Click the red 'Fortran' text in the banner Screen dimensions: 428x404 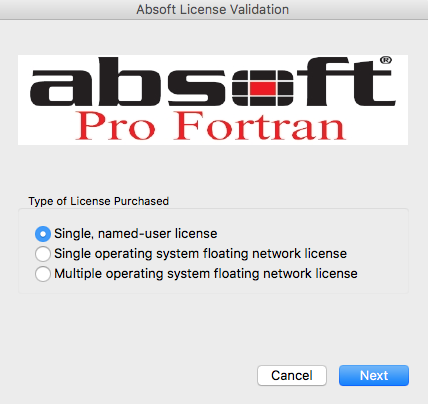click(x=259, y=126)
